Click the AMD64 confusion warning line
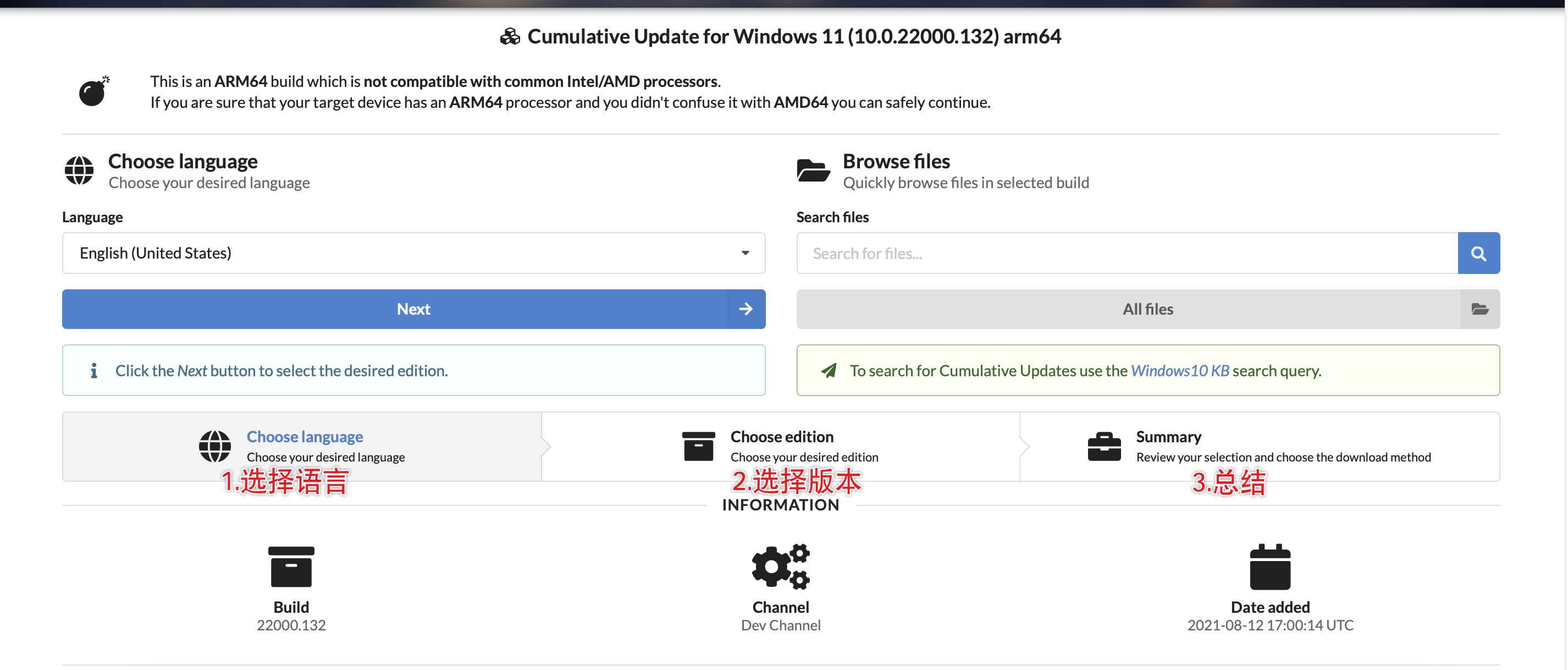1568x670 pixels. coord(570,102)
